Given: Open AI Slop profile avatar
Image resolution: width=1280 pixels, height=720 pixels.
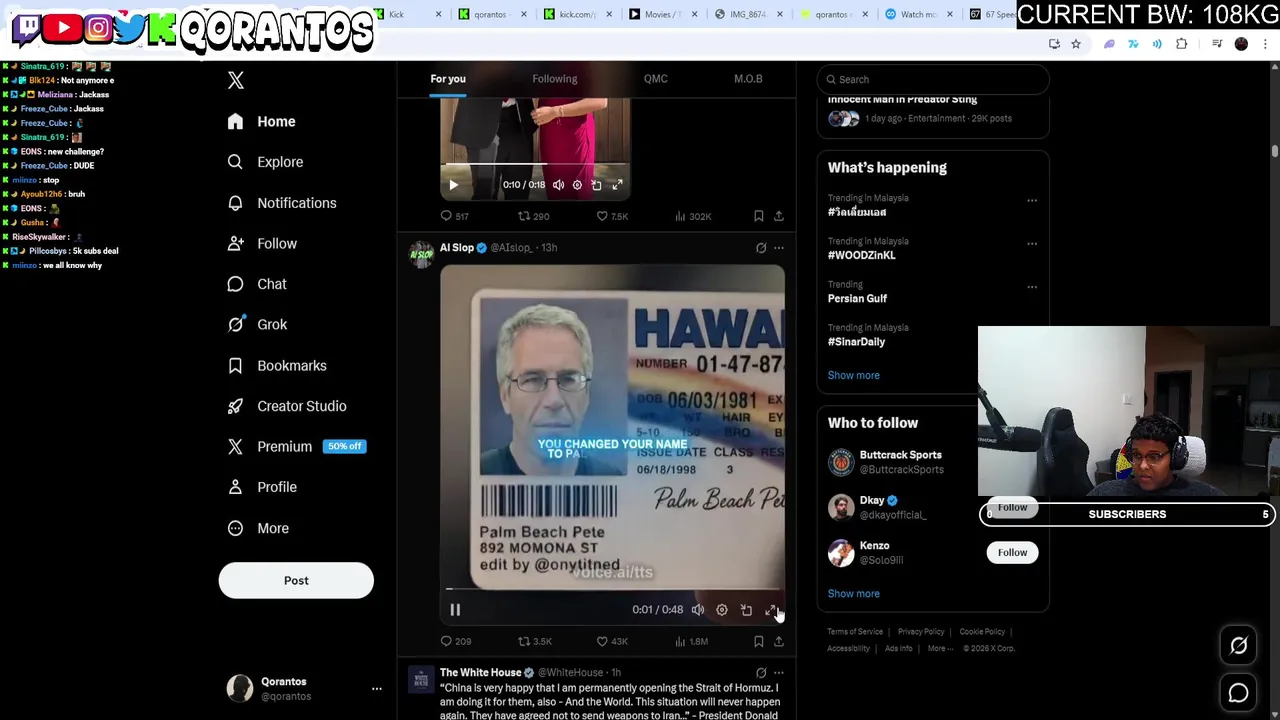Looking at the screenshot, I should point(421,254).
